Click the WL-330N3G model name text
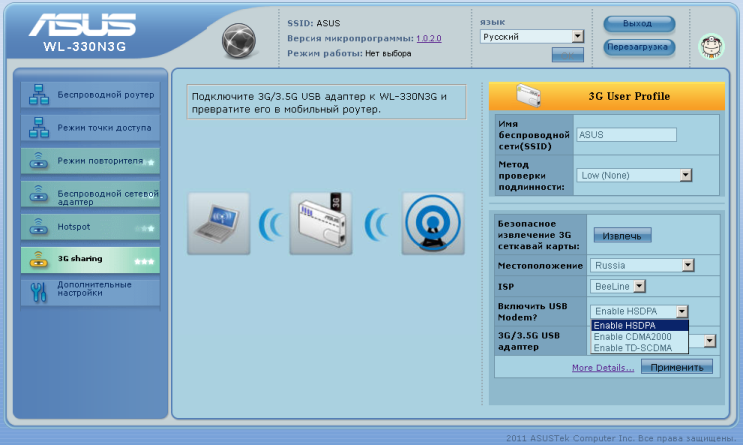The width and height of the screenshot is (743, 445). (x=85, y=47)
